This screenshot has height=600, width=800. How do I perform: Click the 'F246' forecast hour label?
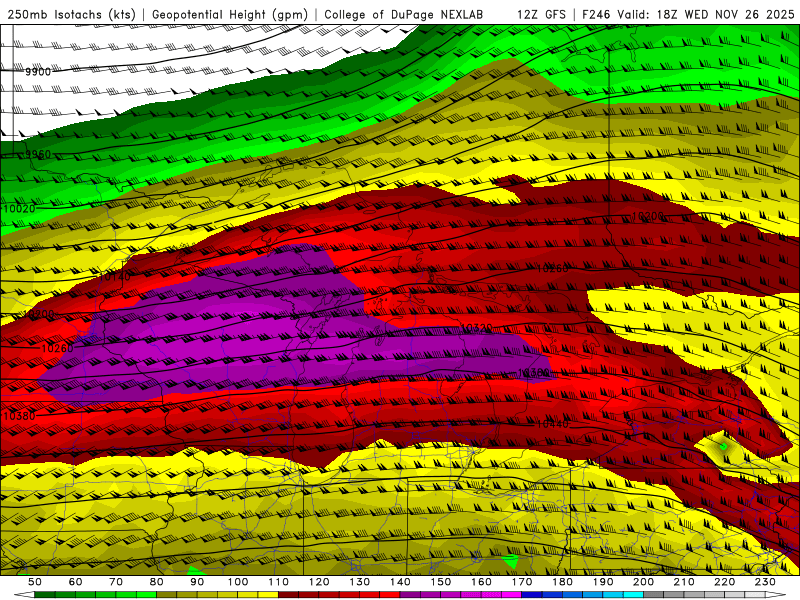point(596,15)
